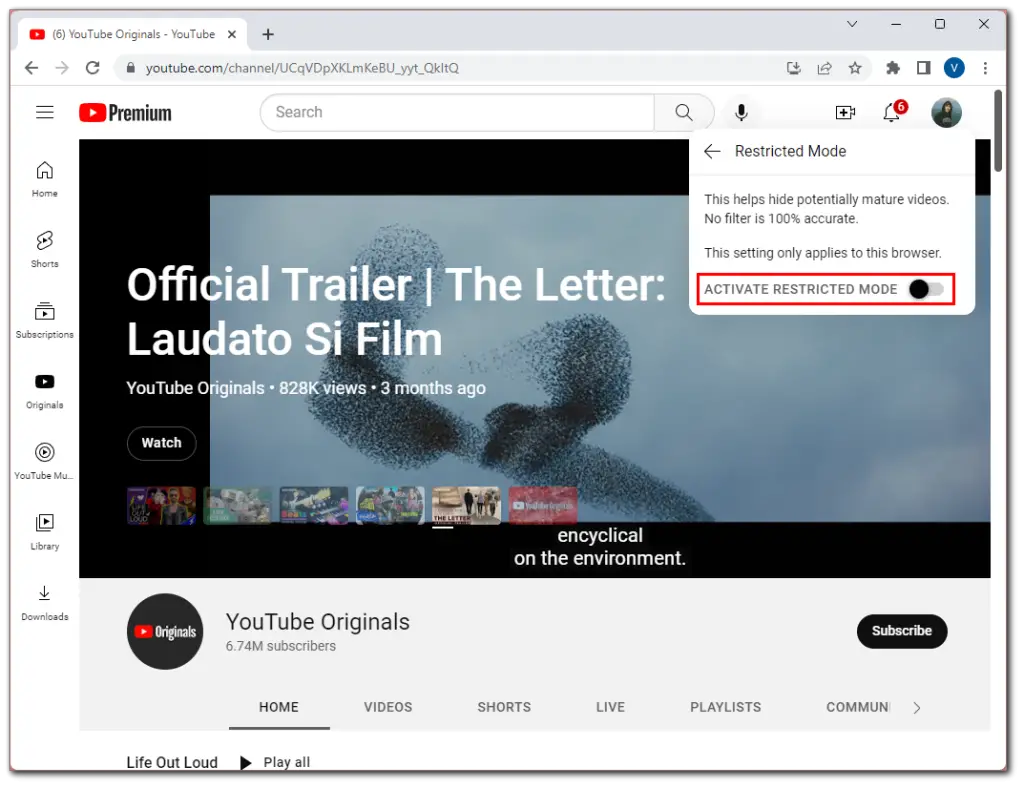The image size is (1024, 788).
Task: Open Library in sidebar
Action: pyautogui.click(x=44, y=531)
